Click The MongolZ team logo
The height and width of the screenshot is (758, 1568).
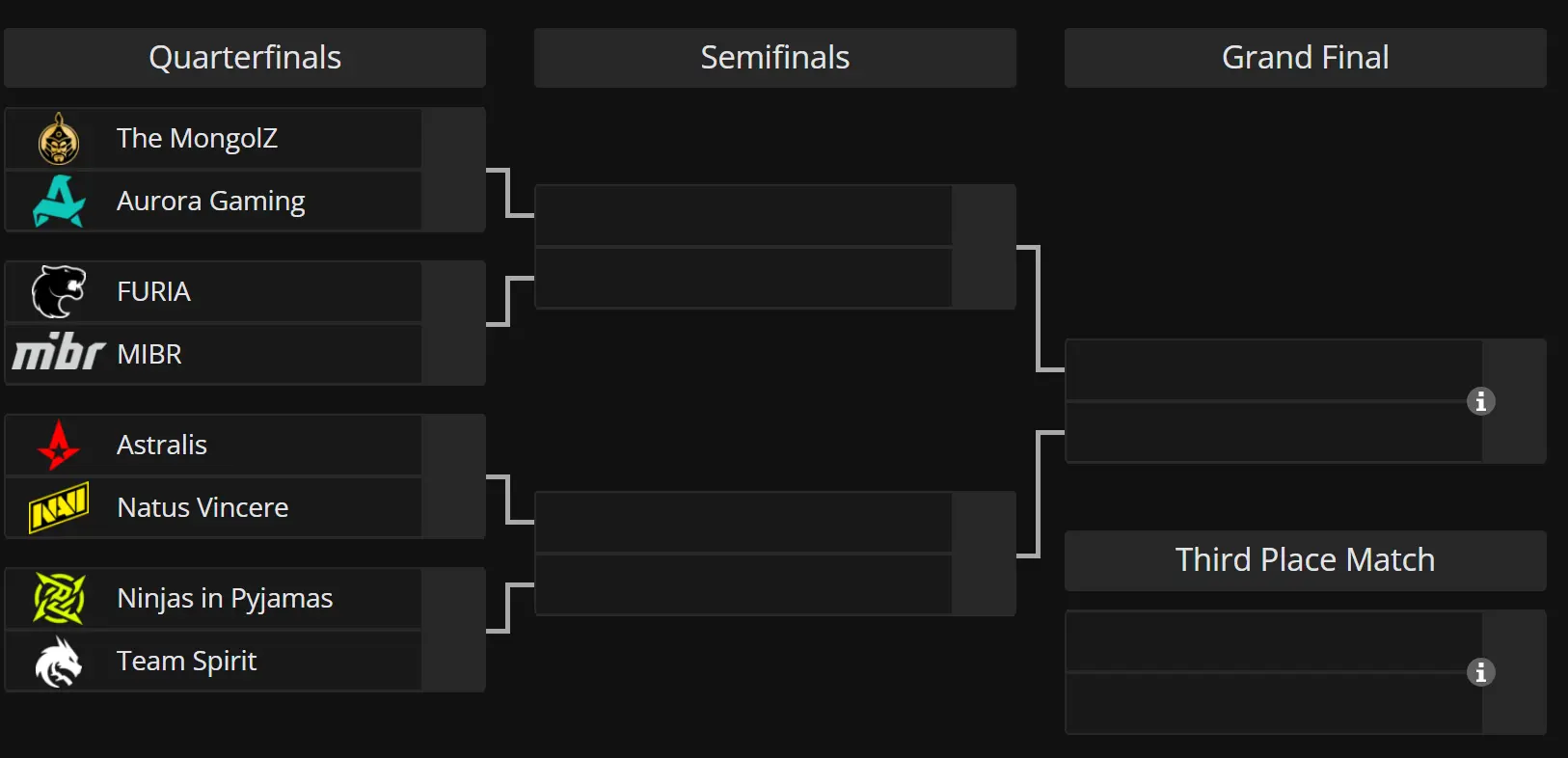pos(59,139)
